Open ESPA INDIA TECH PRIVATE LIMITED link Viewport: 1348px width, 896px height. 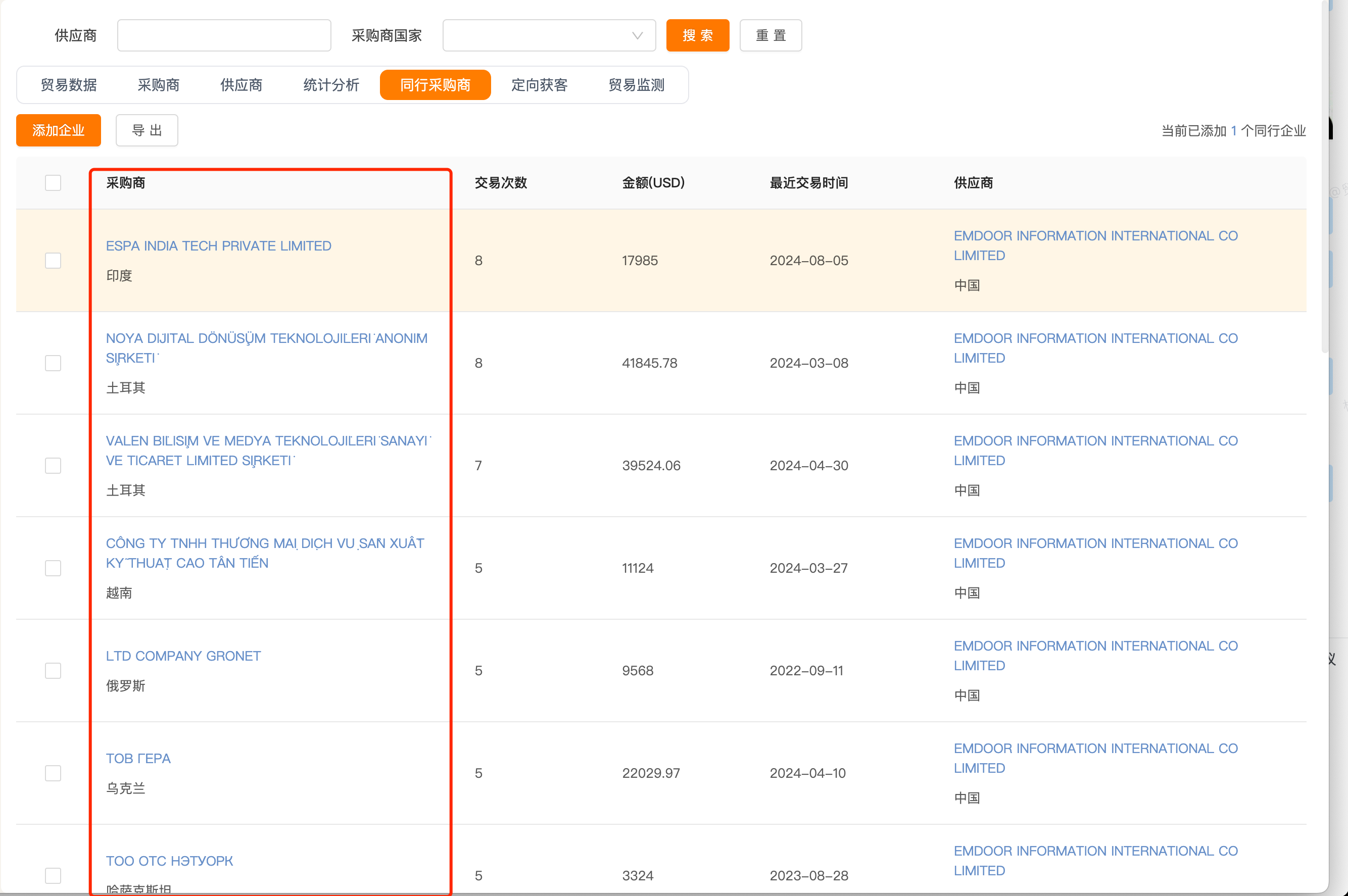click(218, 245)
